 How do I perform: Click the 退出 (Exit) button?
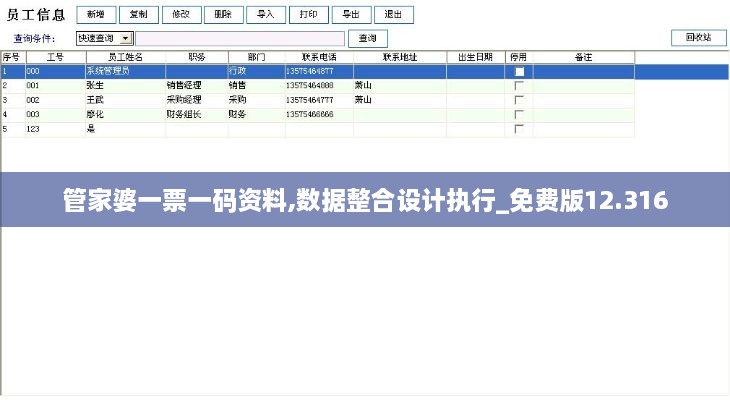point(394,15)
